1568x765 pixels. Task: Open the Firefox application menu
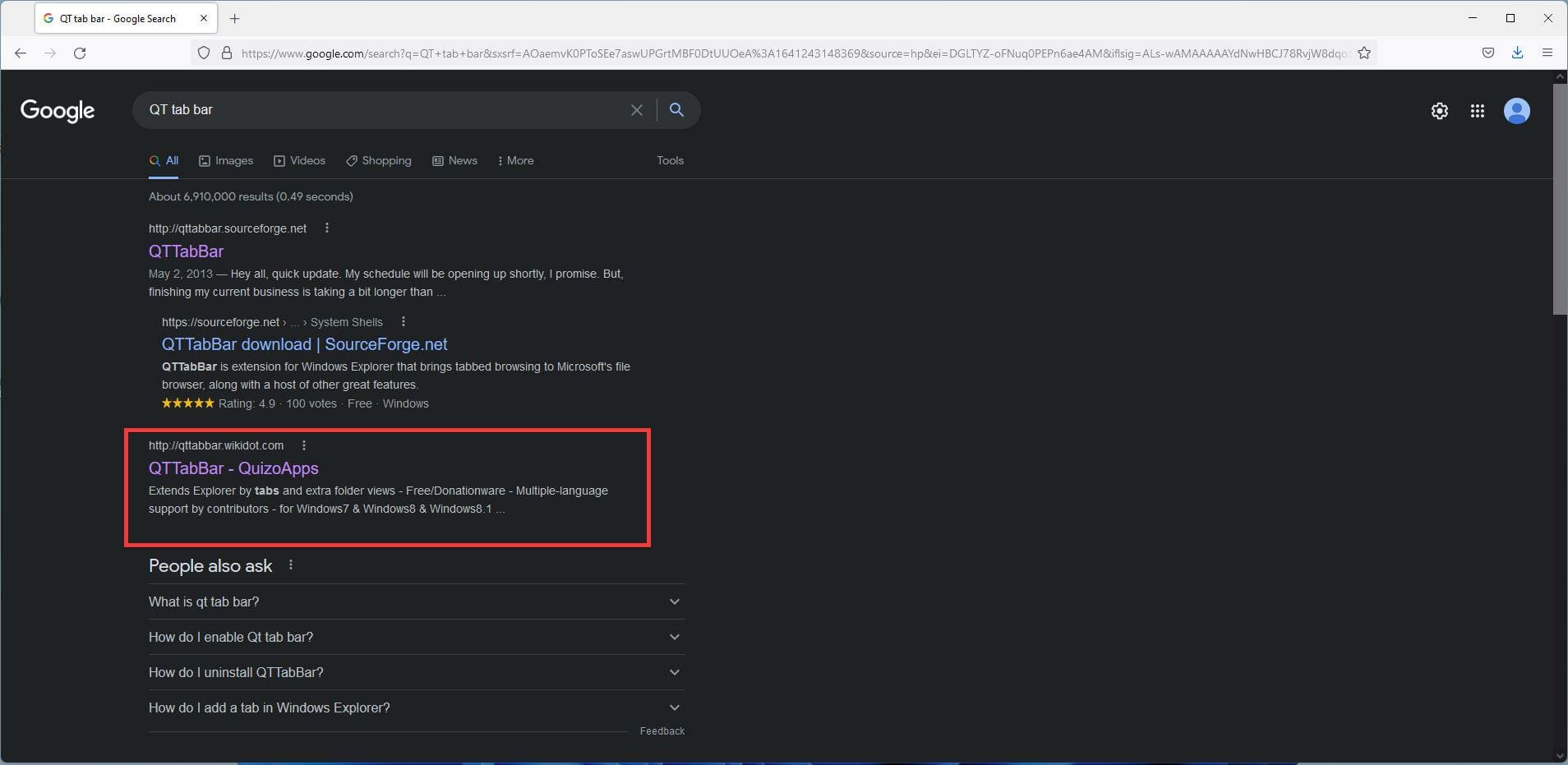(1547, 53)
